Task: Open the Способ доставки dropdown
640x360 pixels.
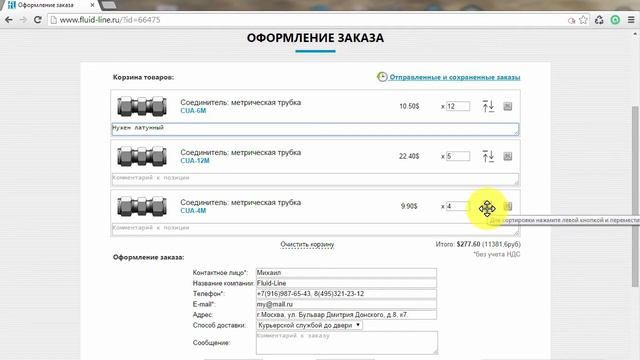Action: 309,325
